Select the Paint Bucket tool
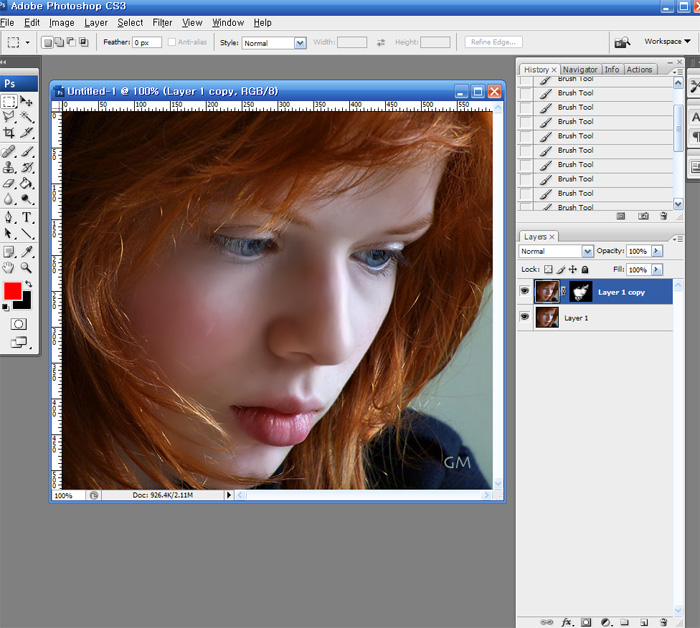Image resolution: width=700 pixels, height=628 pixels. (26, 183)
